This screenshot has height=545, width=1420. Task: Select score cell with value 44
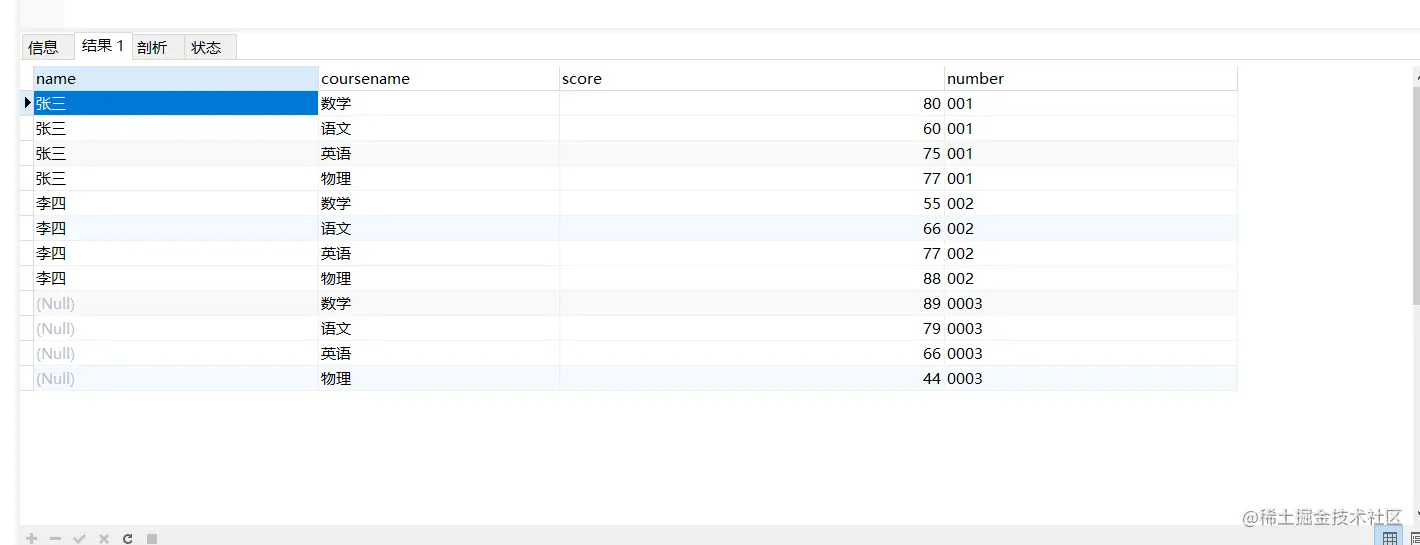point(752,378)
